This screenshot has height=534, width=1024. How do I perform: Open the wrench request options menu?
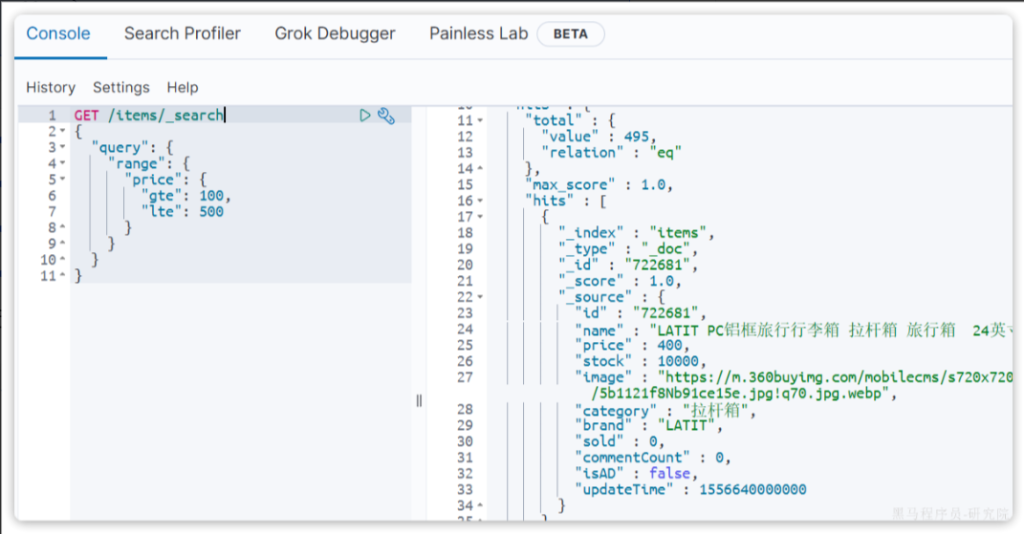[386, 116]
